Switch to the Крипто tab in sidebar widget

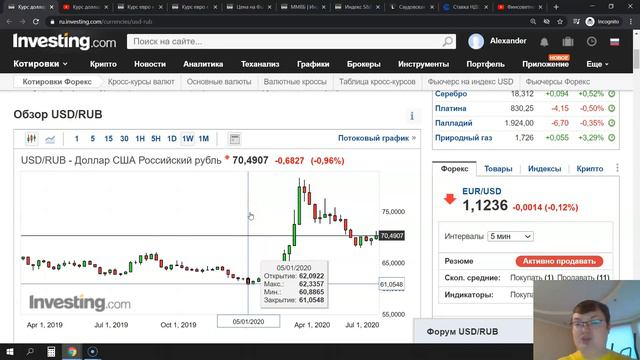pos(590,169)
